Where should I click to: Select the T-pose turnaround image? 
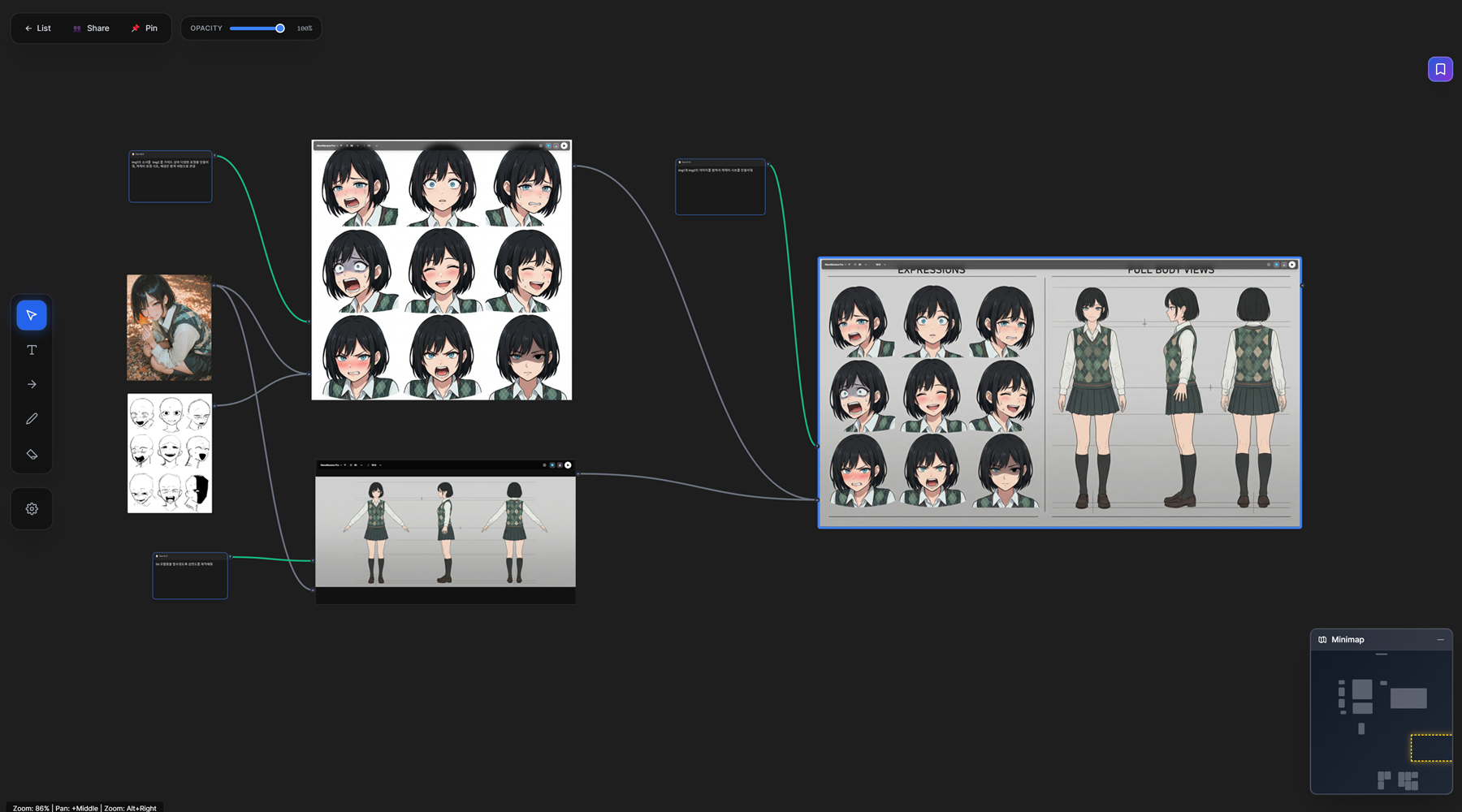pyautogui.click(x=445, y=531)
